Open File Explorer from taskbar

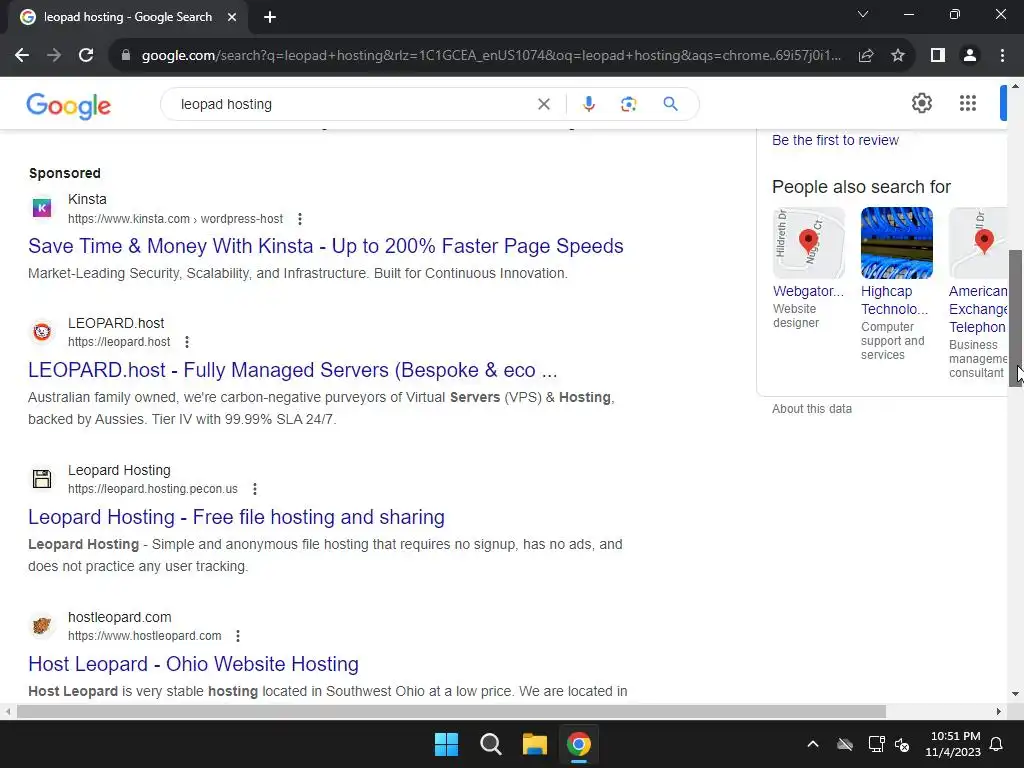534,744
